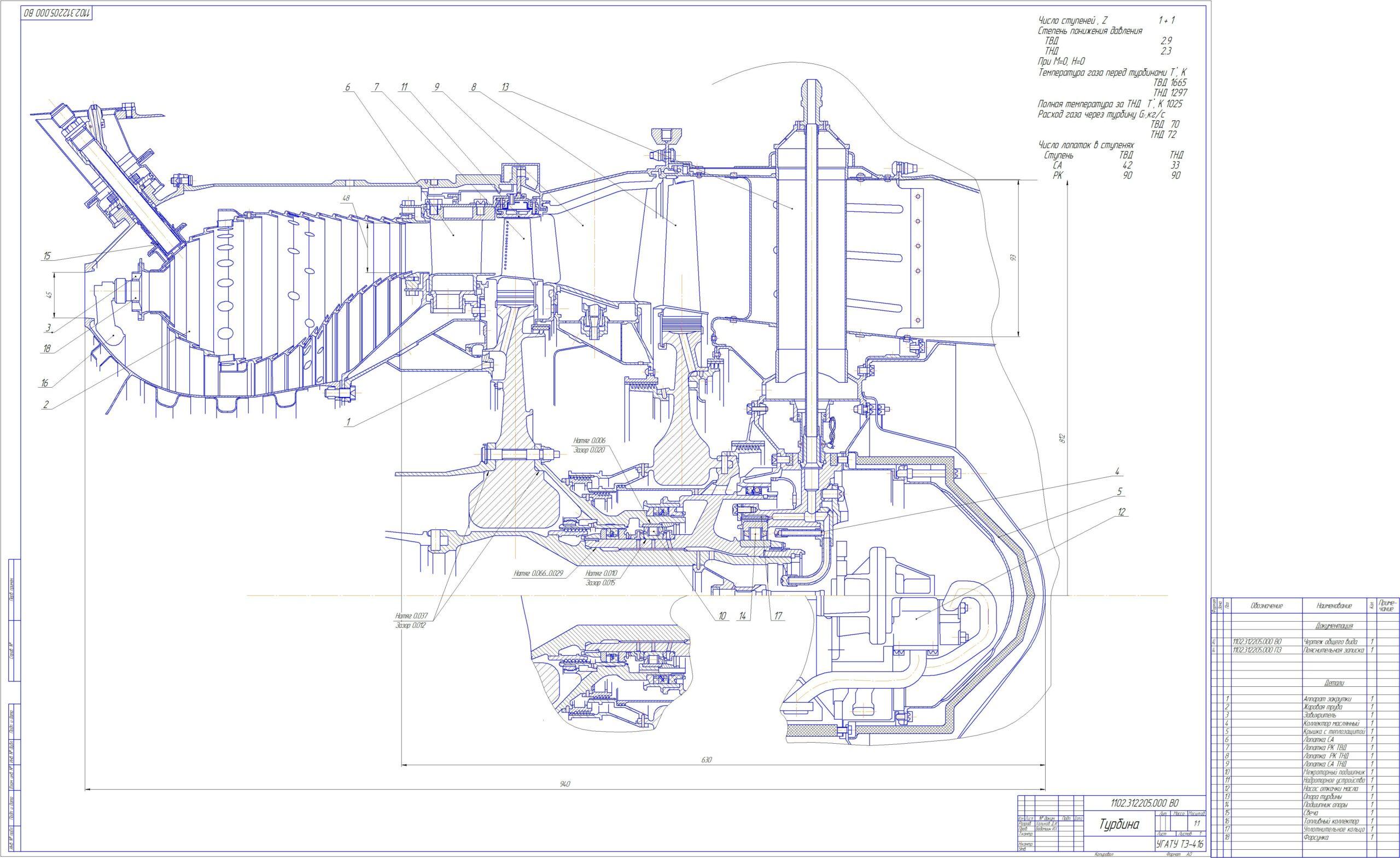Click the 'Натяг 0.066...0.029' annotation
The height and width of the screenshot is (858, 1400).
click(x=538, y=573)
